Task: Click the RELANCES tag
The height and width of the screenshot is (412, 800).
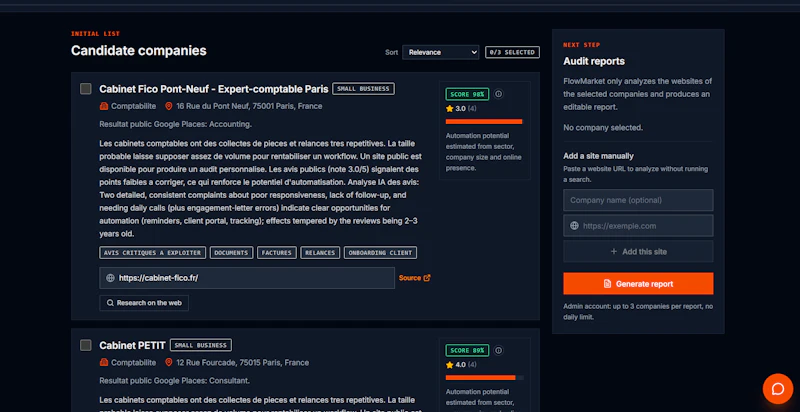Action: [x=320, y=253]
